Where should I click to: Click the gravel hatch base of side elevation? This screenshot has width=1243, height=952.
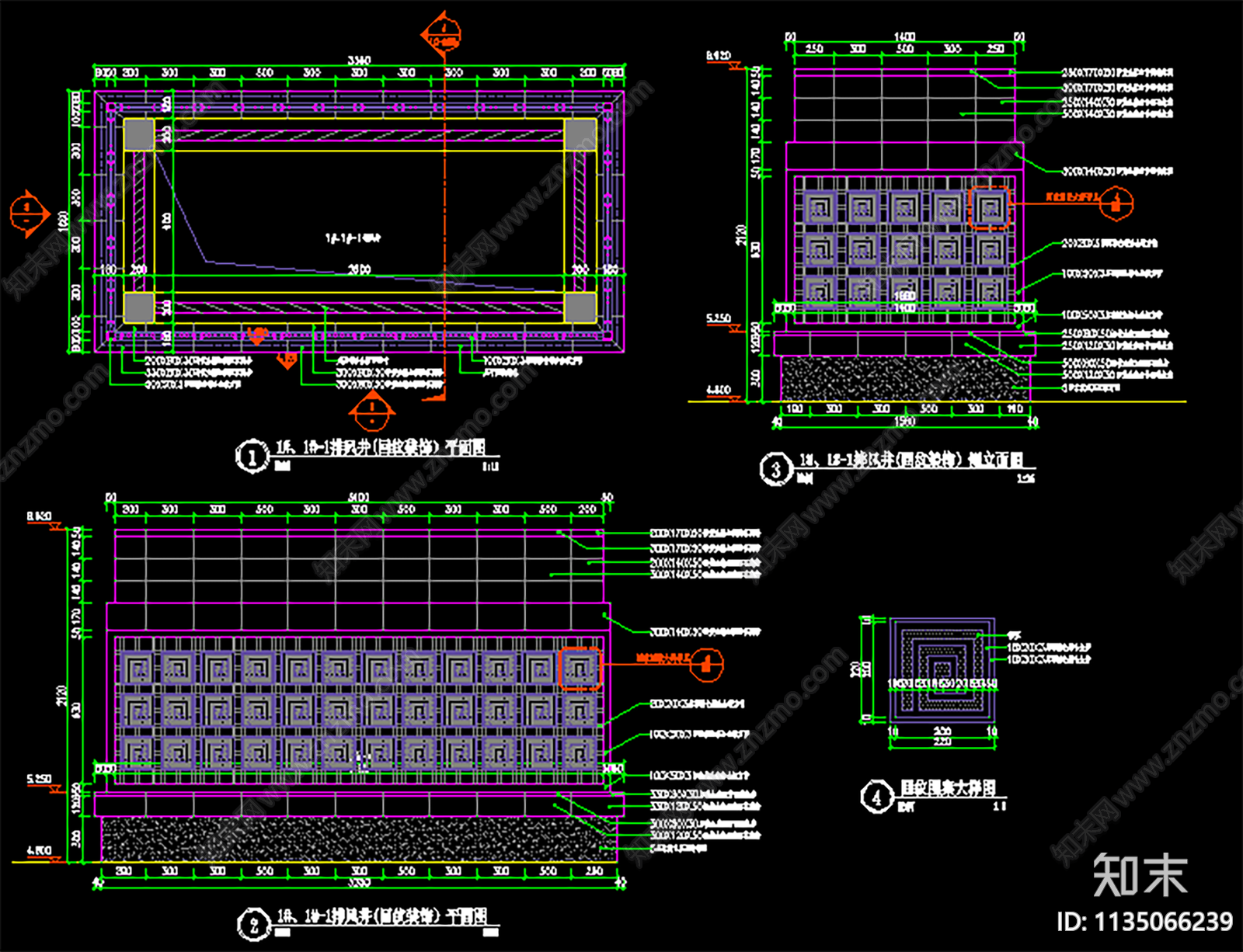tap(905, 379)
